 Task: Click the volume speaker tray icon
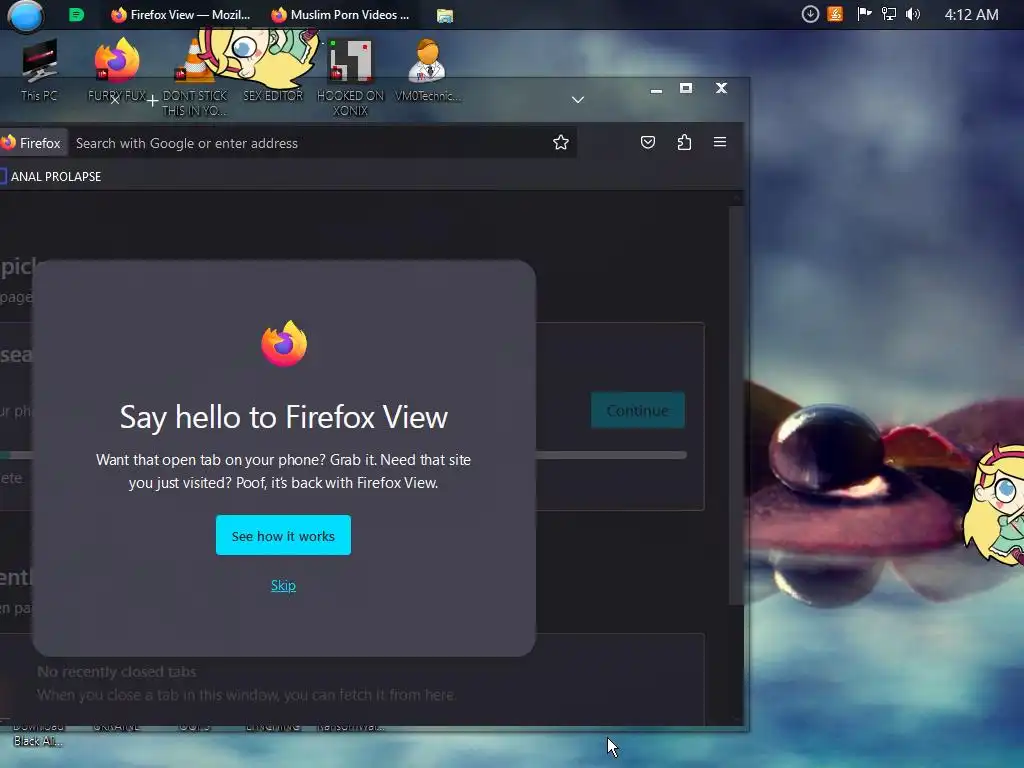click(913, 14)
